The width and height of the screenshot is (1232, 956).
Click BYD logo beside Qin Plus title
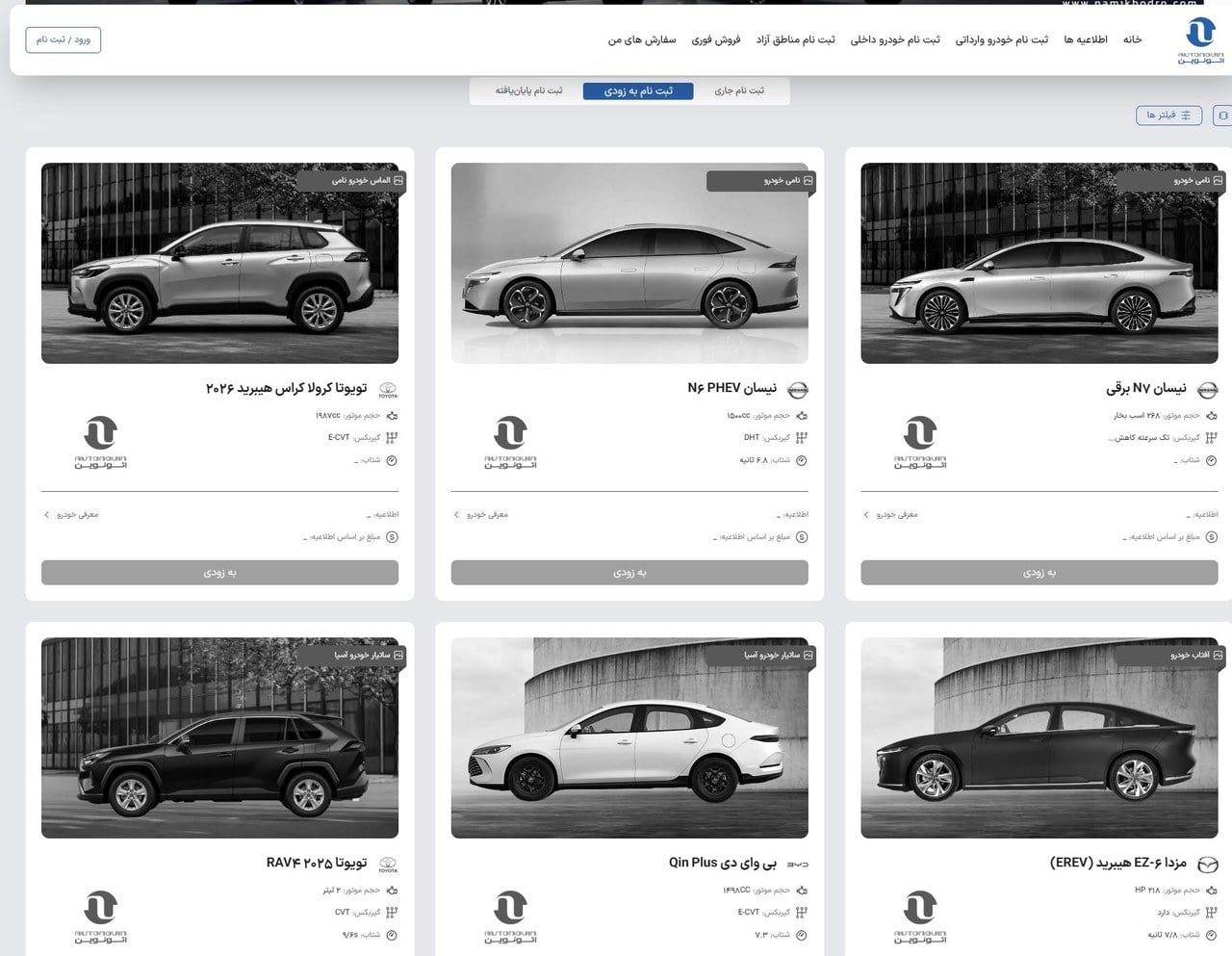tap(798, 865)
